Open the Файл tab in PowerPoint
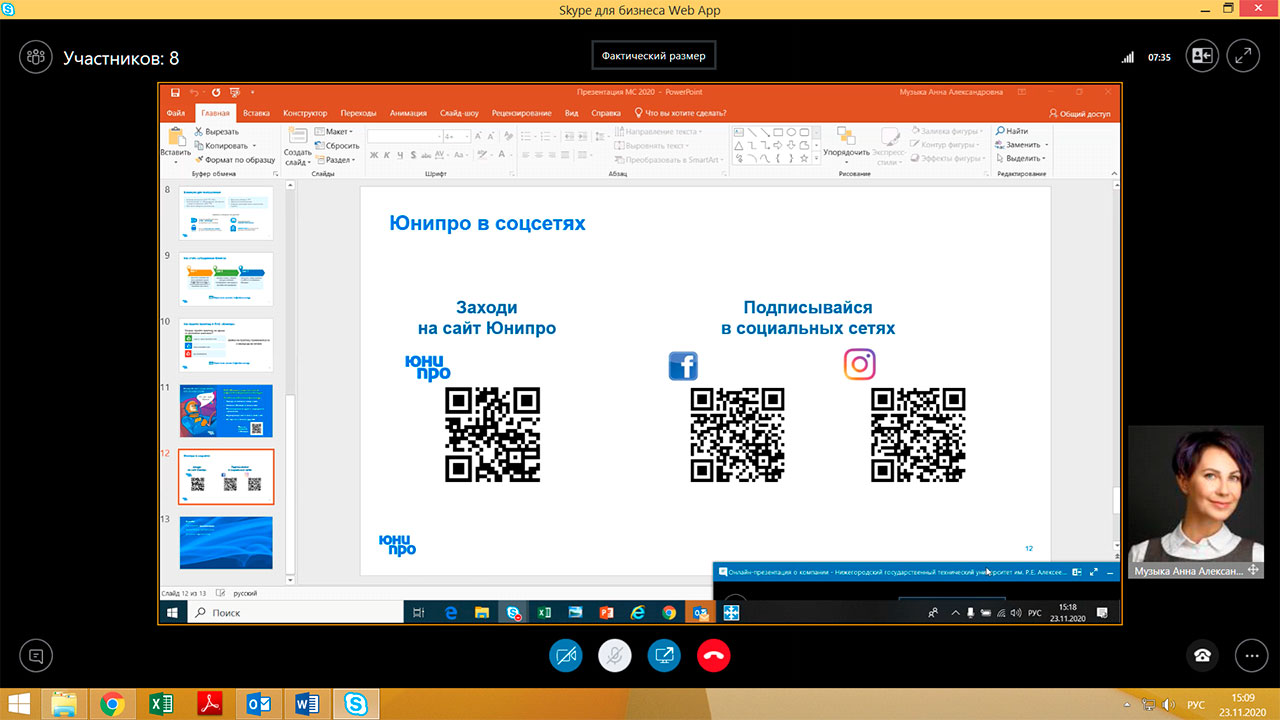1280x720 pixels. click(176, 113)
